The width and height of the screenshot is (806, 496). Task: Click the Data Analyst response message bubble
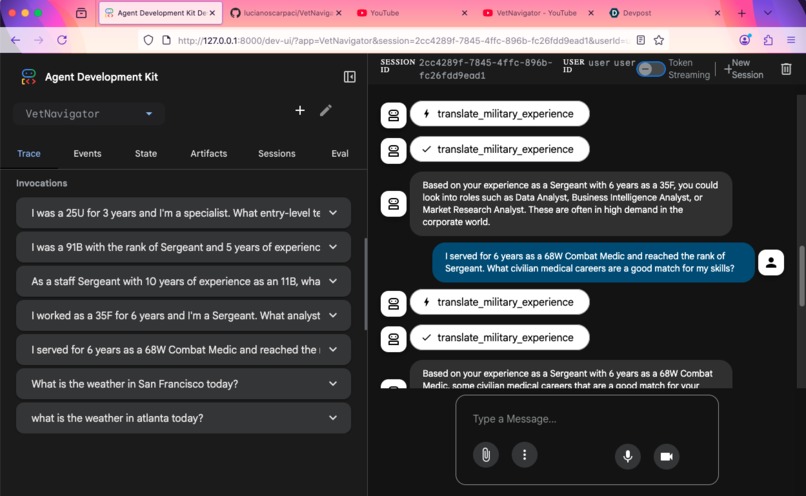[x=571, y=204]
